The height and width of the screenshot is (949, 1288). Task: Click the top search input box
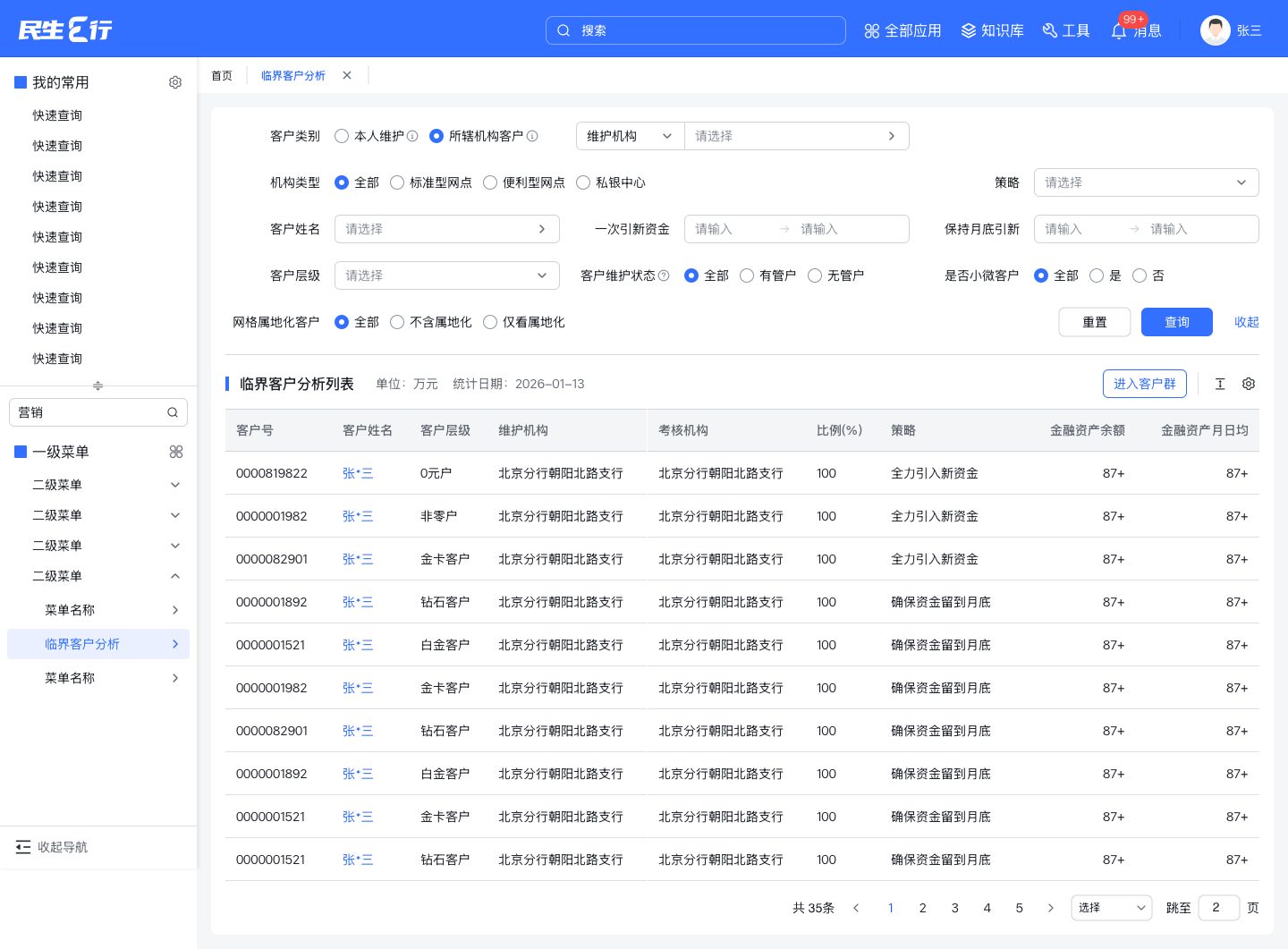pos(696,30)
